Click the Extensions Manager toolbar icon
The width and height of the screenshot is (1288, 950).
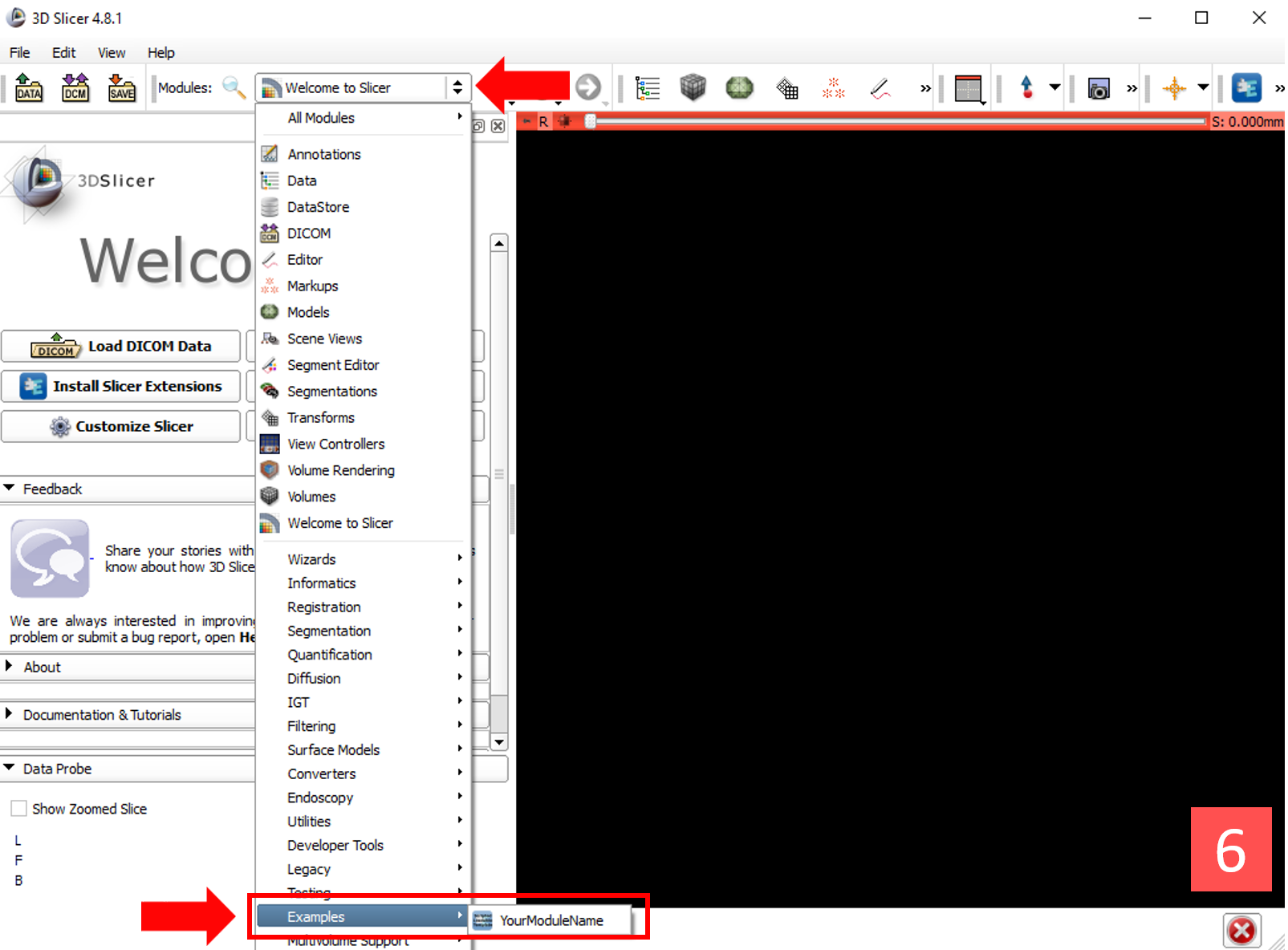coord(1246,87)
